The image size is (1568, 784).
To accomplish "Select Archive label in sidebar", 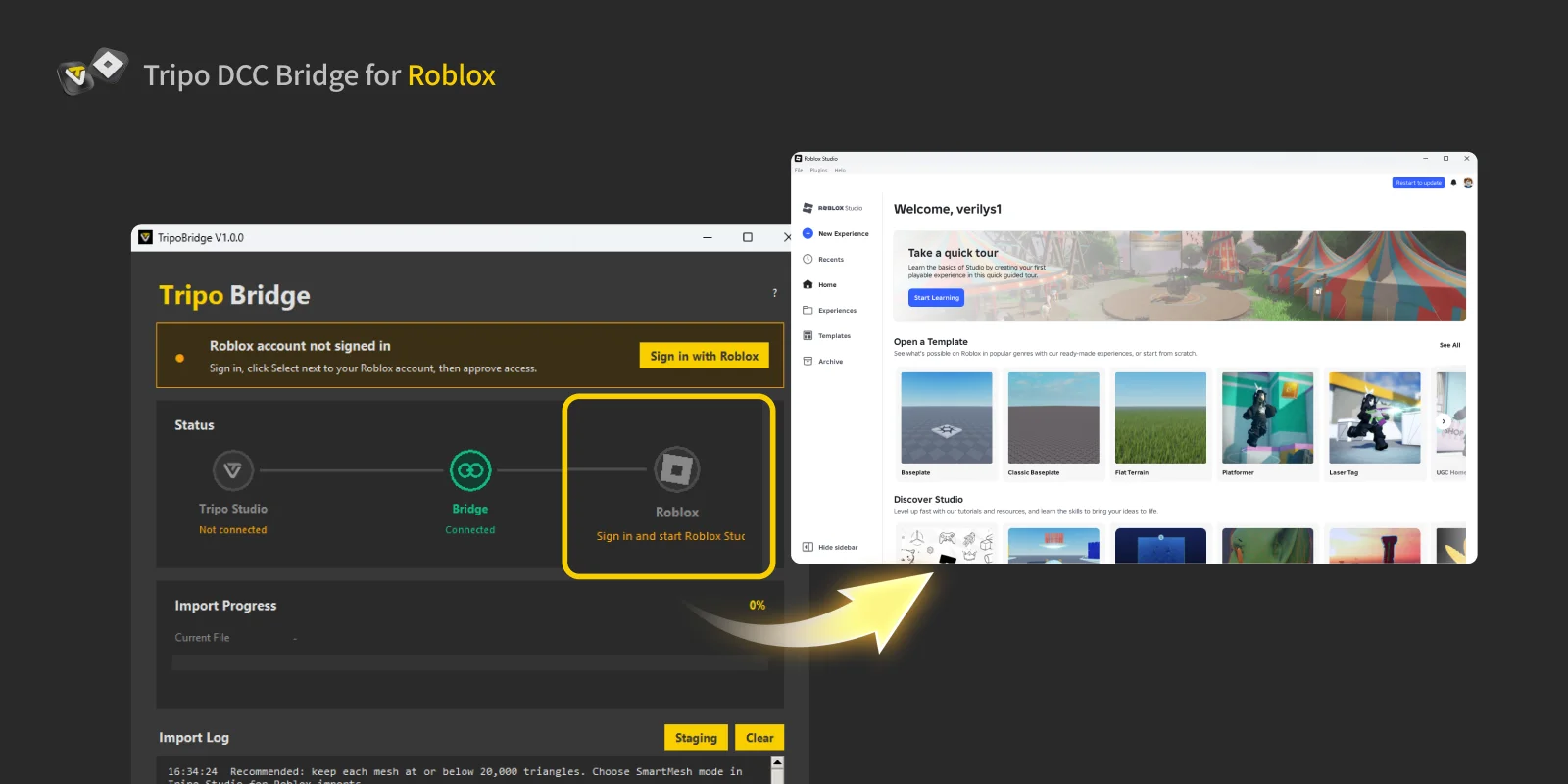I will click(x=830, y=361).
